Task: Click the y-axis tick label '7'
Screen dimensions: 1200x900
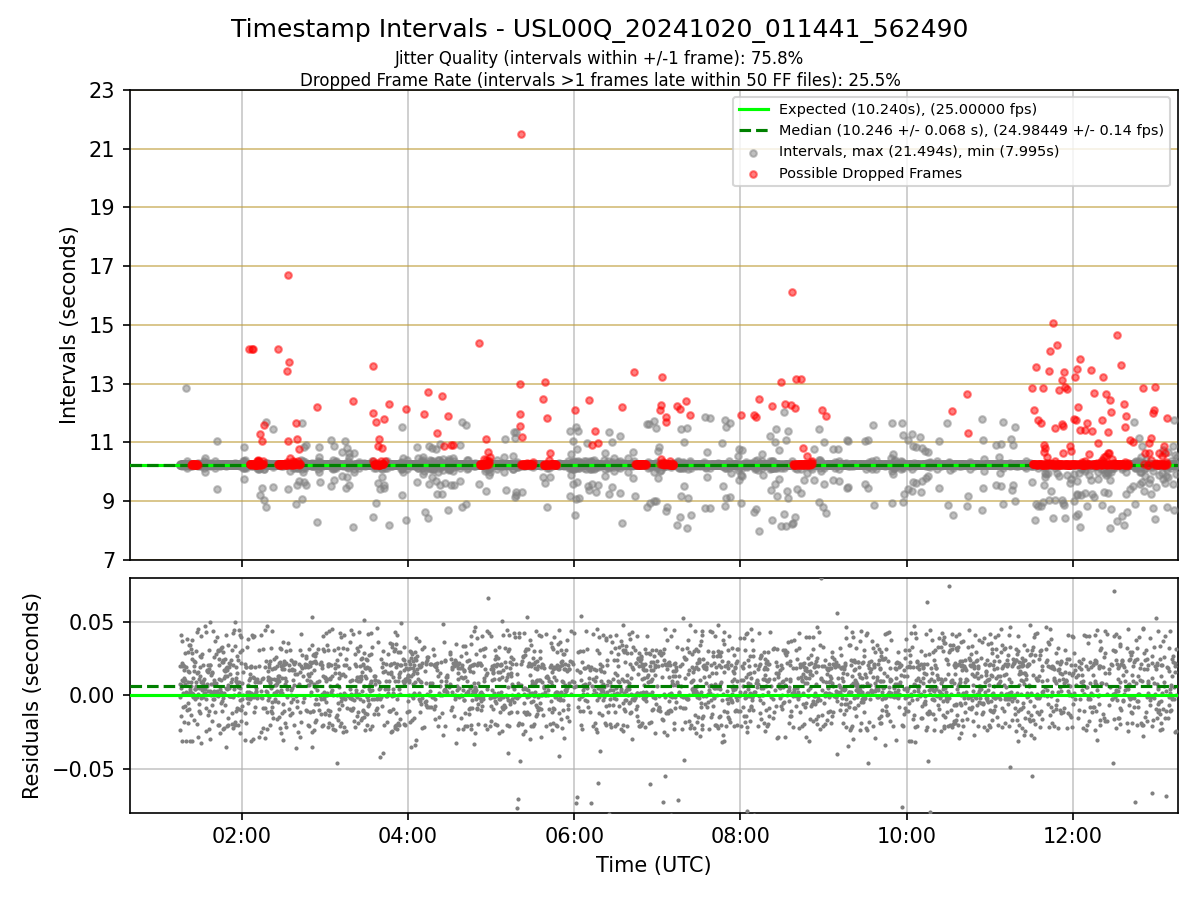Action: point(111,560)
